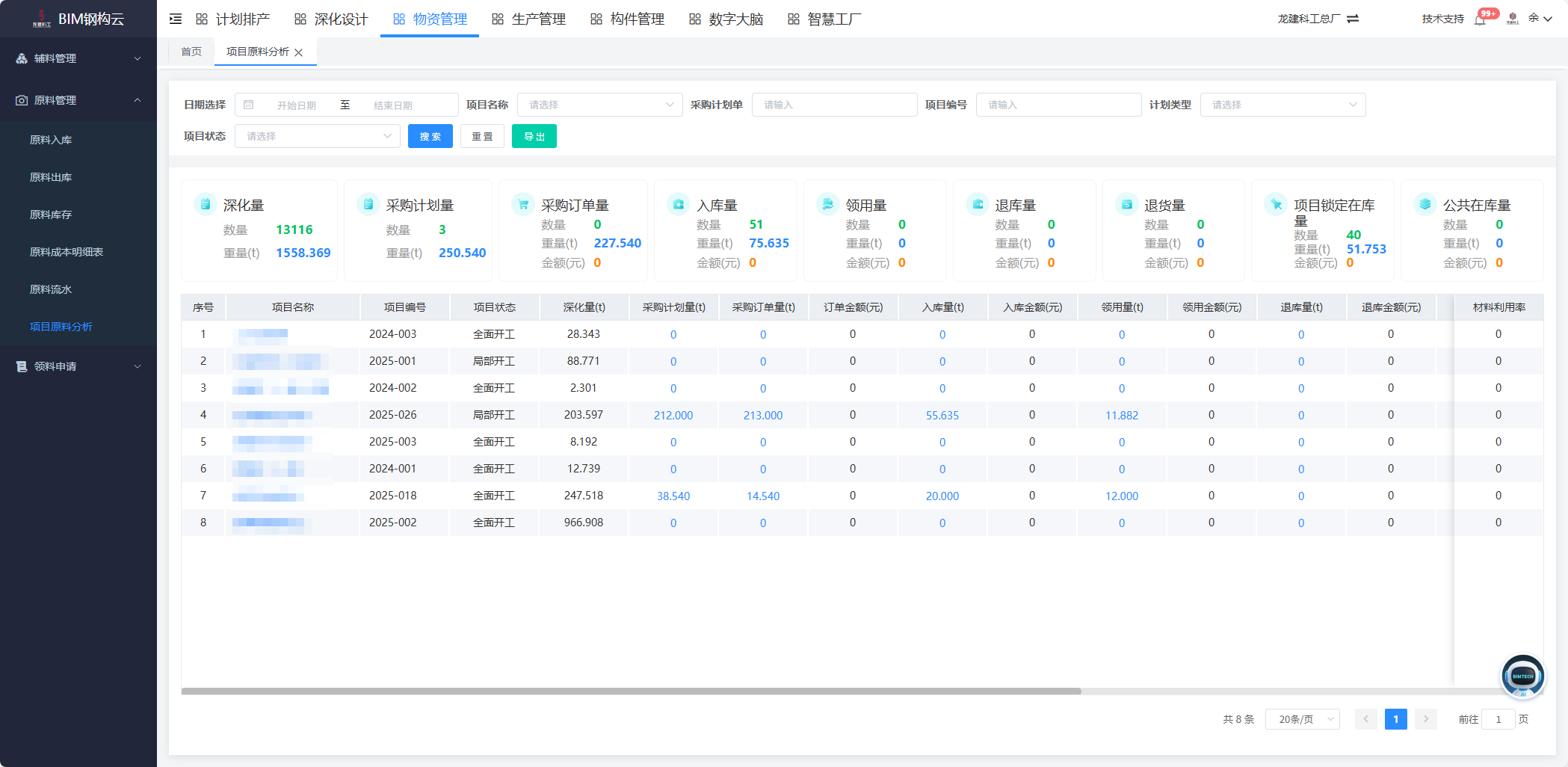
Task: Click the 采购计划单 input field
Action: click(834, 105)
